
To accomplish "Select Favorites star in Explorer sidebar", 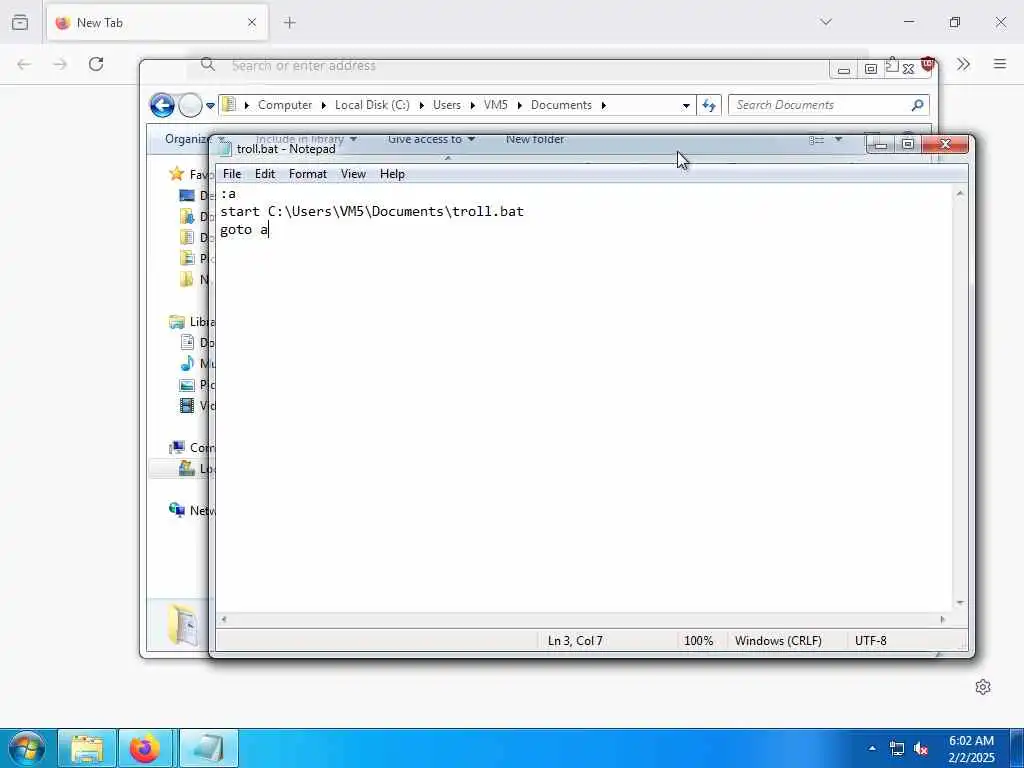I will 176,174.
